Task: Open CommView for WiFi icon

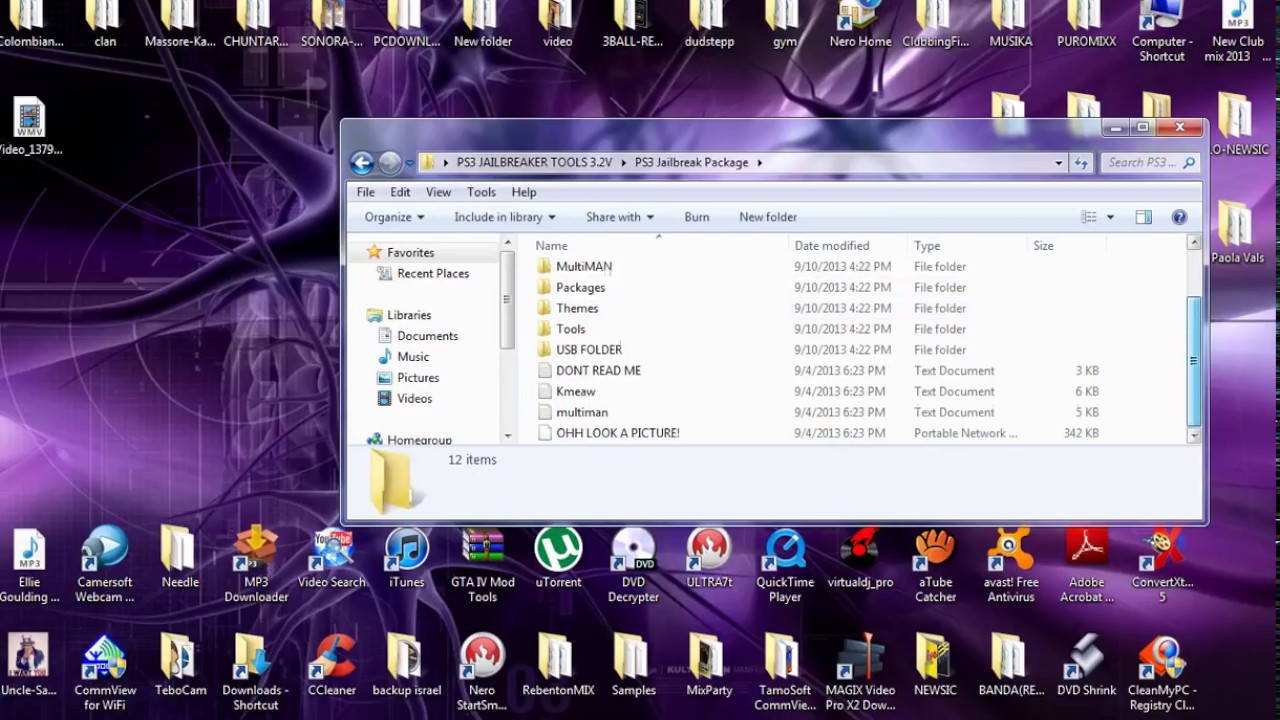Action: 105,673
